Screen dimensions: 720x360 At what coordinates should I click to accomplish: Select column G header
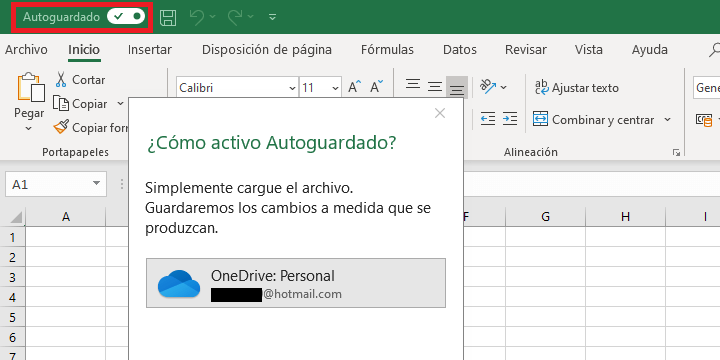(x=546, y=217)
